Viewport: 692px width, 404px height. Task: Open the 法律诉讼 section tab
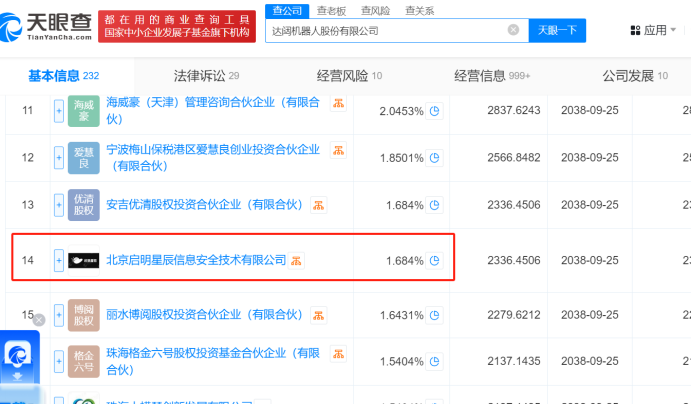pyautogui.click(x=206, y=76)
